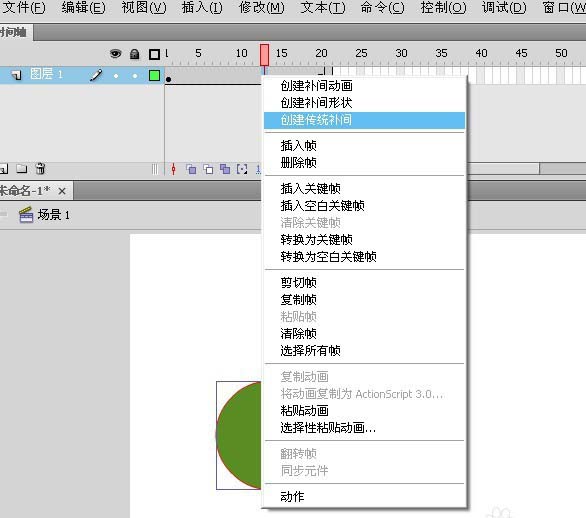Click center frame button in timeline footer

pos(173,169)
